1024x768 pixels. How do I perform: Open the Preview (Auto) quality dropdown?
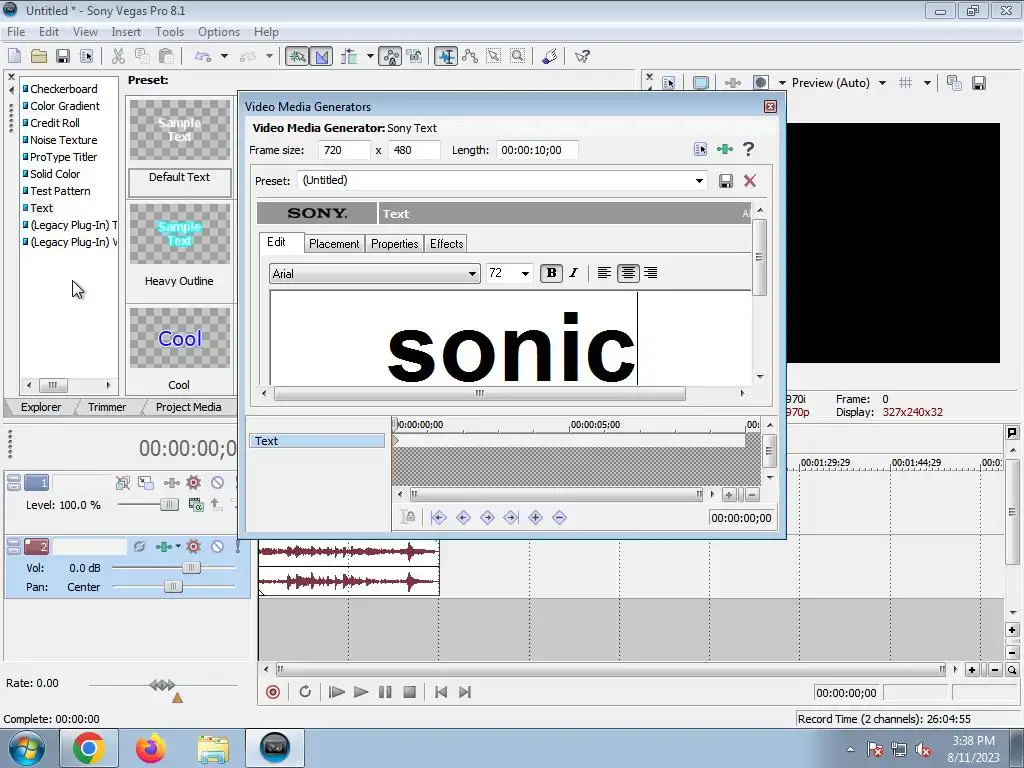click(x=882, y=83)
